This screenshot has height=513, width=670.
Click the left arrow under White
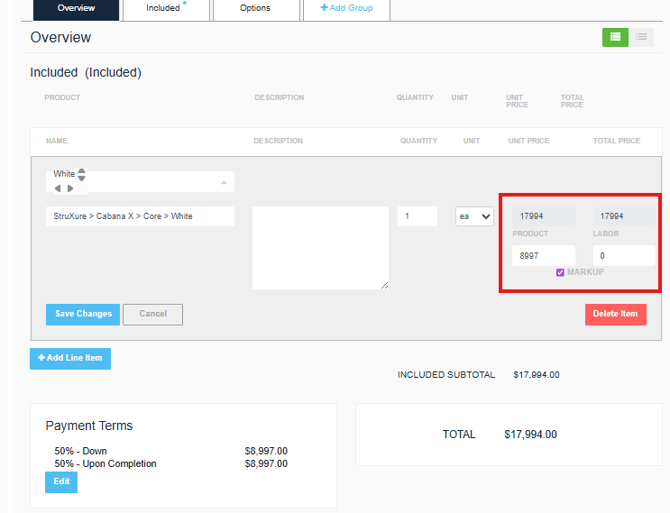[x=58, y=188]
